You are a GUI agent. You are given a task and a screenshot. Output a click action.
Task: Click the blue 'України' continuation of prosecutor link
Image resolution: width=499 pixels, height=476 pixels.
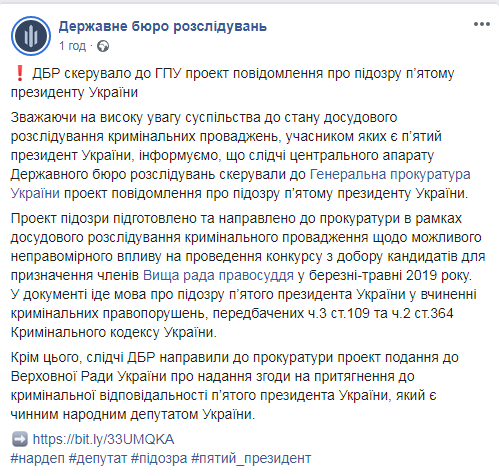35,193
